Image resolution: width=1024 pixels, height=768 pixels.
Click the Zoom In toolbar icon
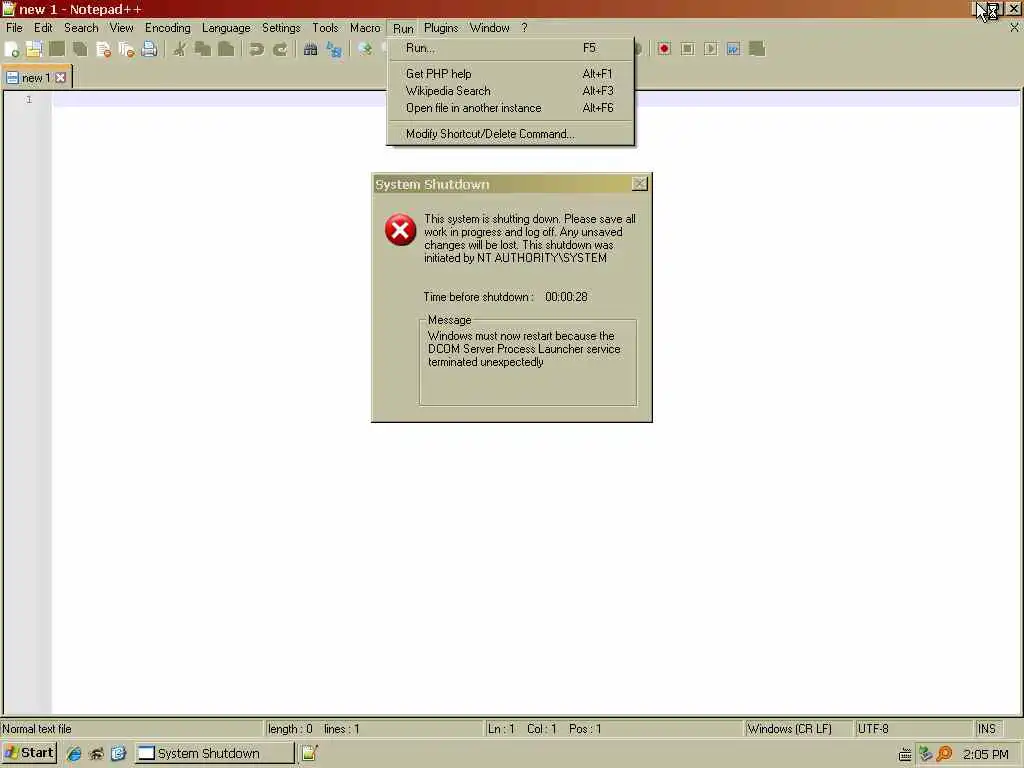[364, 49]
